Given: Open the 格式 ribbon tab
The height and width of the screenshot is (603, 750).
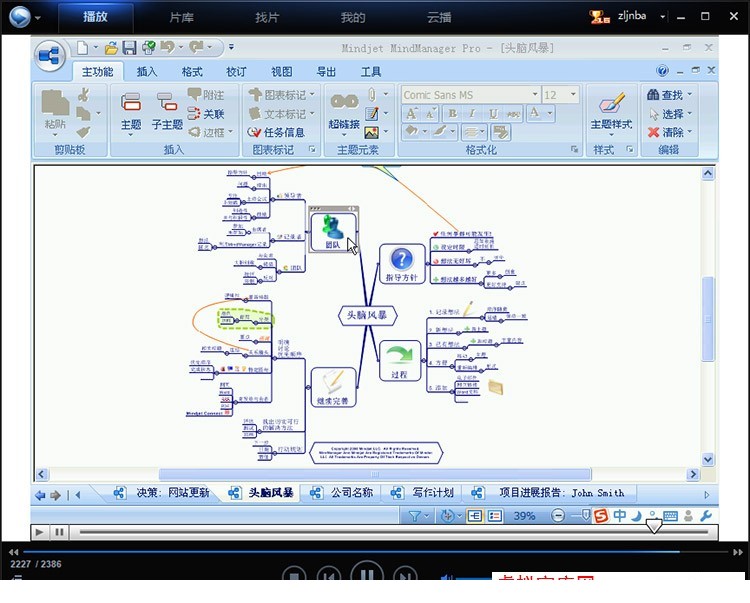Looking at the screenshot, I should pyautogui.click(x=192, y=72).
